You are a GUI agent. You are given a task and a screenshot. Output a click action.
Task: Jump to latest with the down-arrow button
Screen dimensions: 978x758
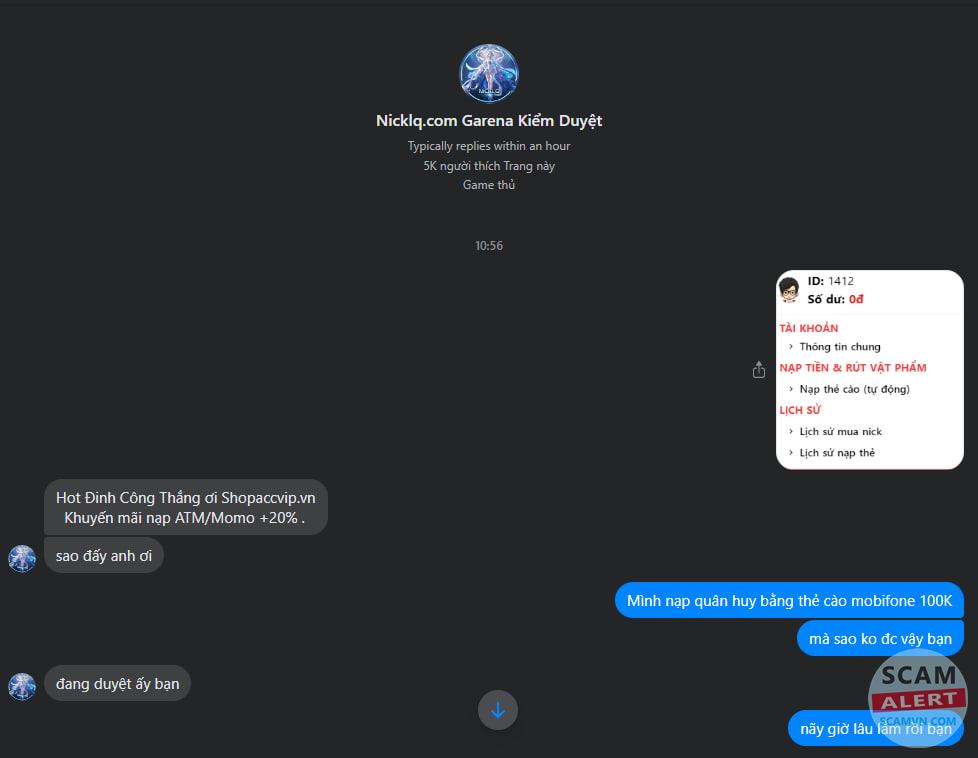point(498,710)
